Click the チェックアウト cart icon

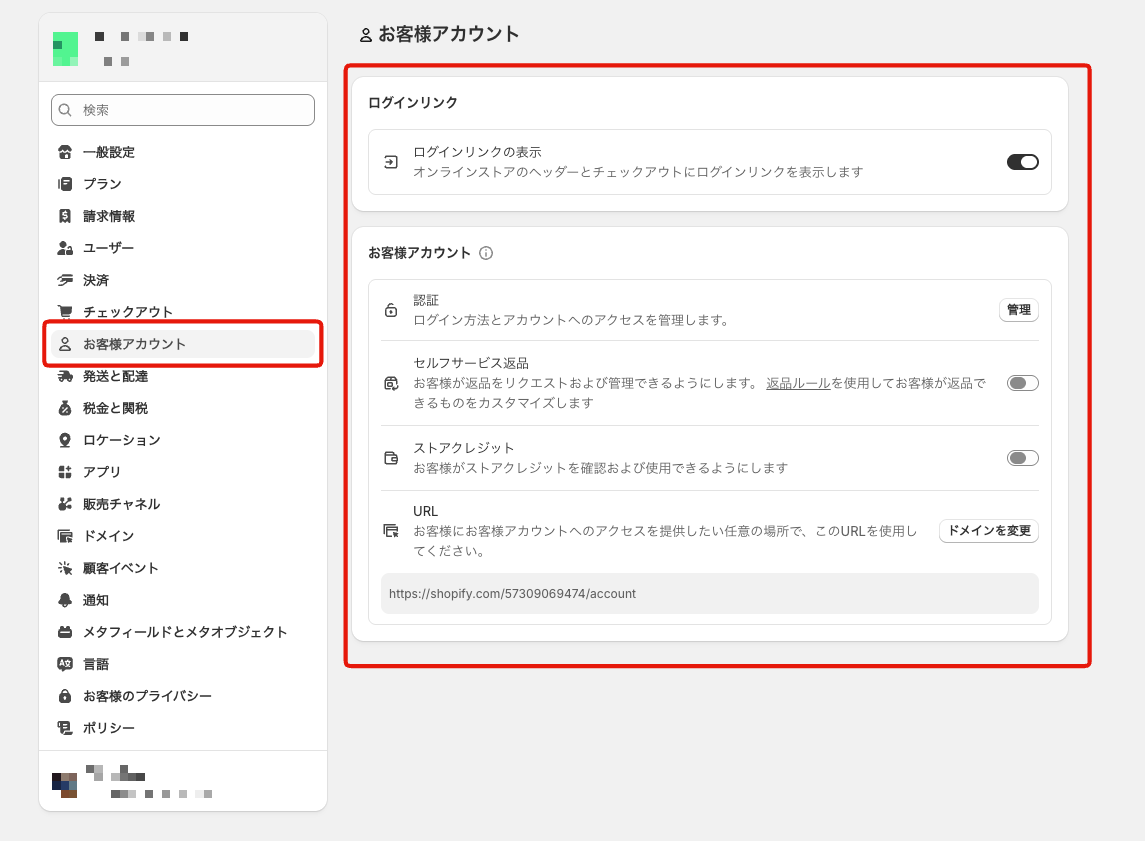click(x=65, y=311)
